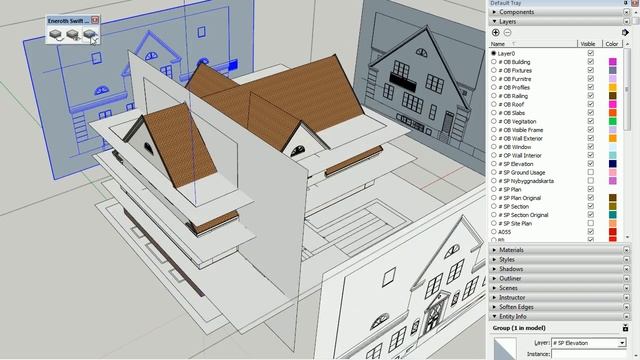Click the # SP Elevation dark blue swatch
The height and width of the screenshot is (360, 640).
pyautogui.click(x=613, y=164)
